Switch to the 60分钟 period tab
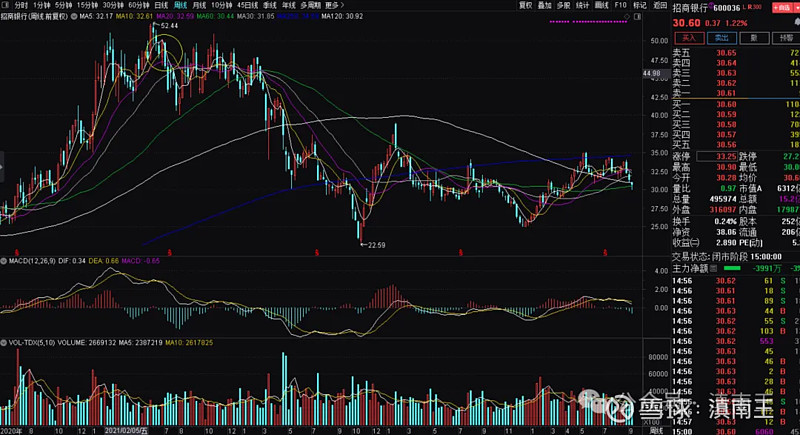800x435 pixels. pos(139,5)
